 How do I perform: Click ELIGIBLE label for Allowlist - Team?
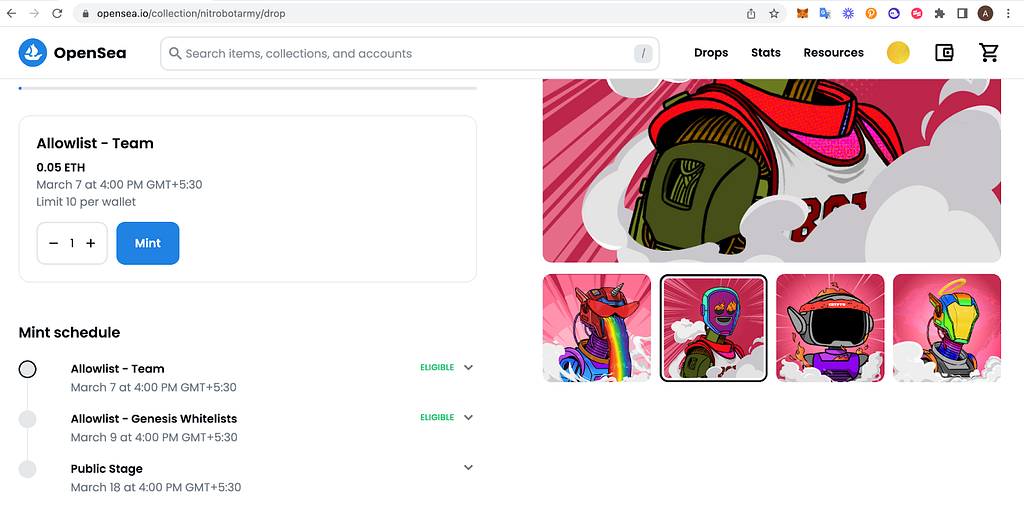[x=437, y=368]
